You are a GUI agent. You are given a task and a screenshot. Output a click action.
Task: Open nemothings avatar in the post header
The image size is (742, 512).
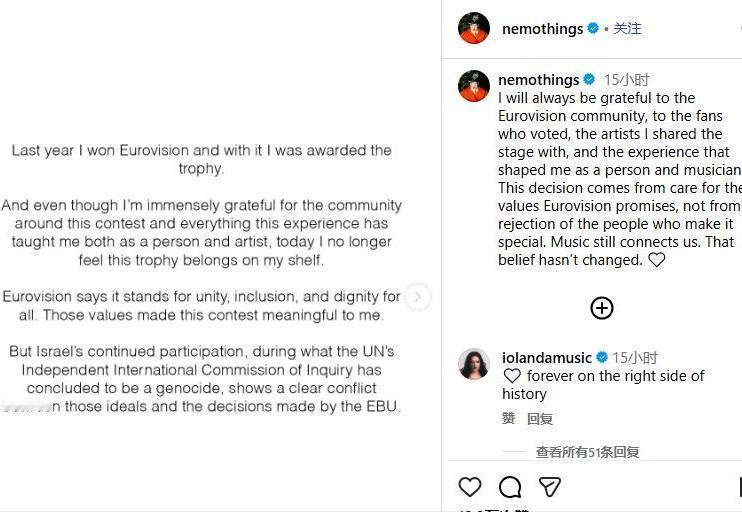(474, 28)
